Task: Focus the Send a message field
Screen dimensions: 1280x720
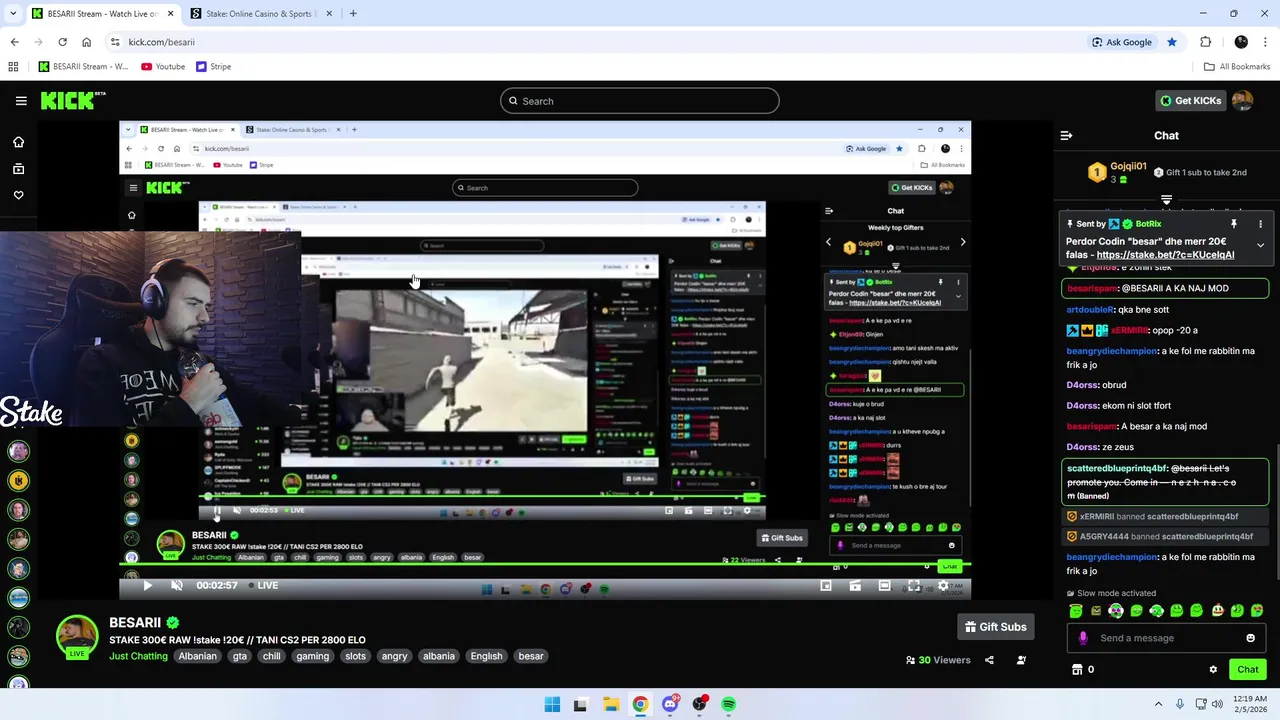Action: coord(1166,638)
